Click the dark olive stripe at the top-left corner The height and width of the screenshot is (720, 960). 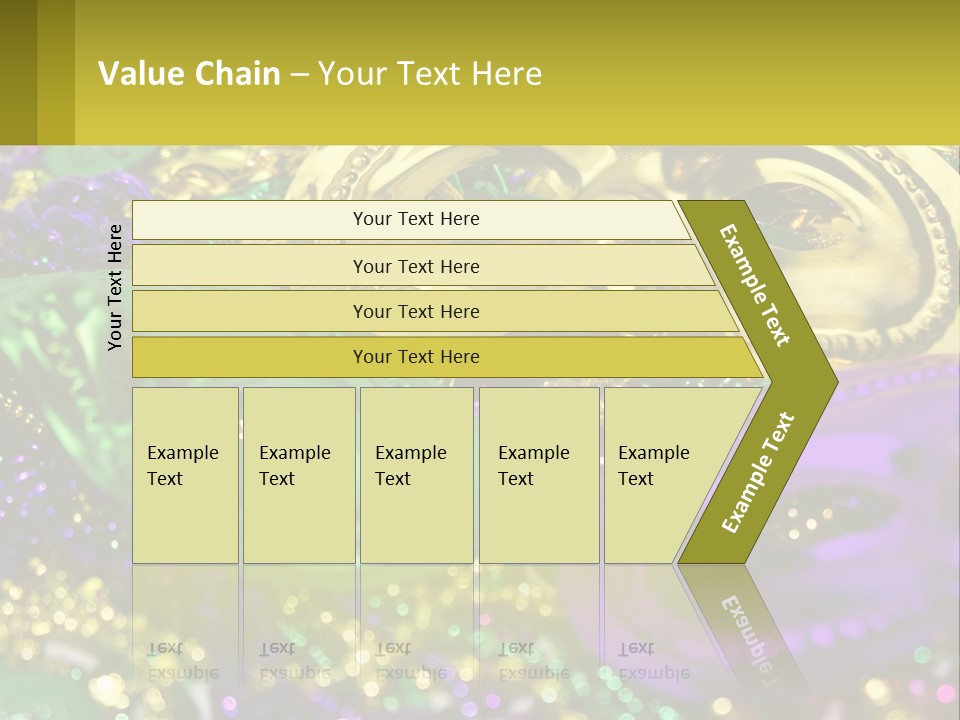18,72
